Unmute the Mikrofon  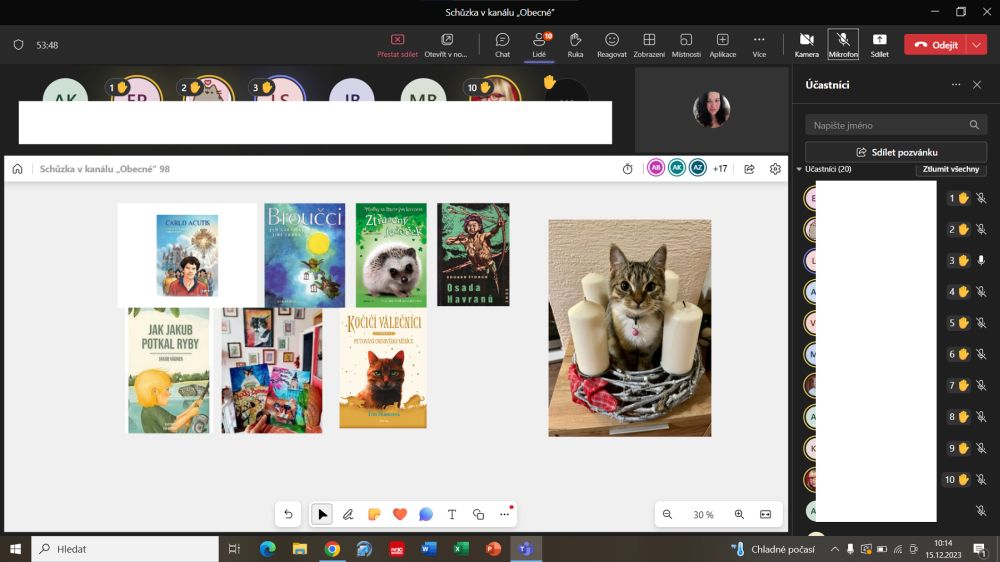[x=843, y=45]
